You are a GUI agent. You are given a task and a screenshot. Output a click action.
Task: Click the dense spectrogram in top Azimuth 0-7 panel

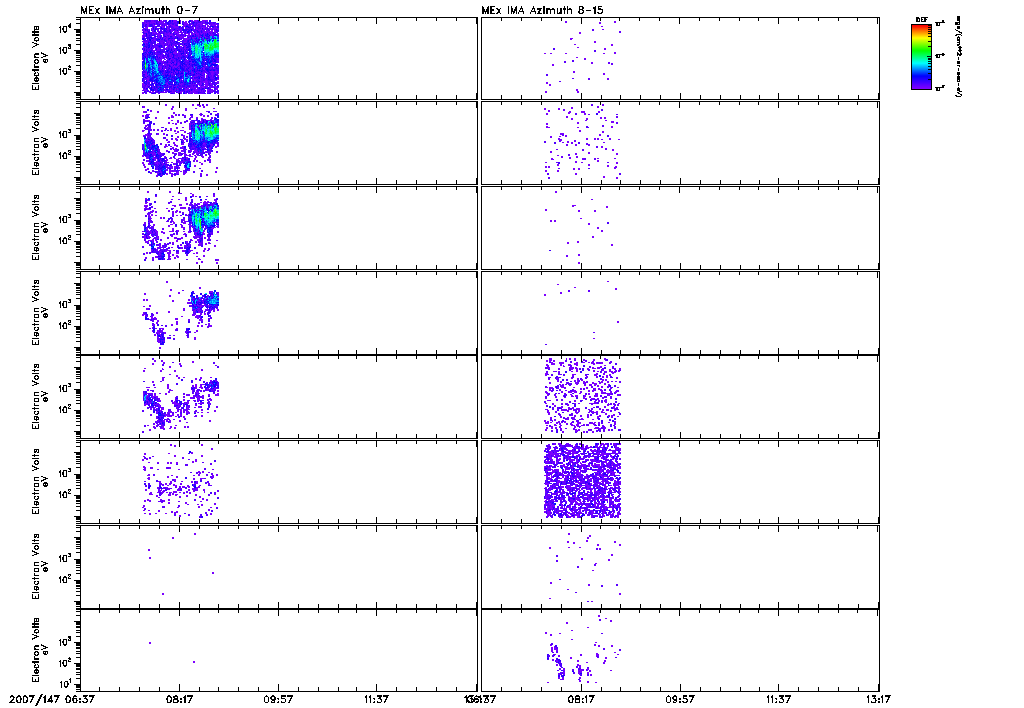[180, 57]
